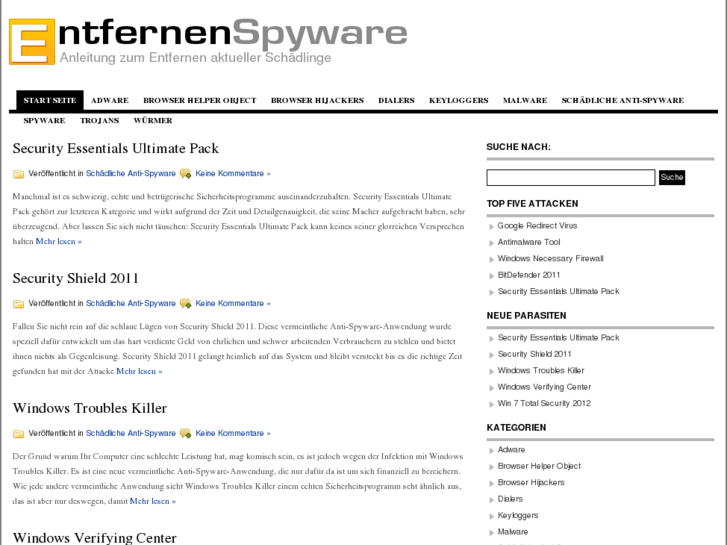
Task: Open Malware category in Kategorien
Action: click(513, 532)
